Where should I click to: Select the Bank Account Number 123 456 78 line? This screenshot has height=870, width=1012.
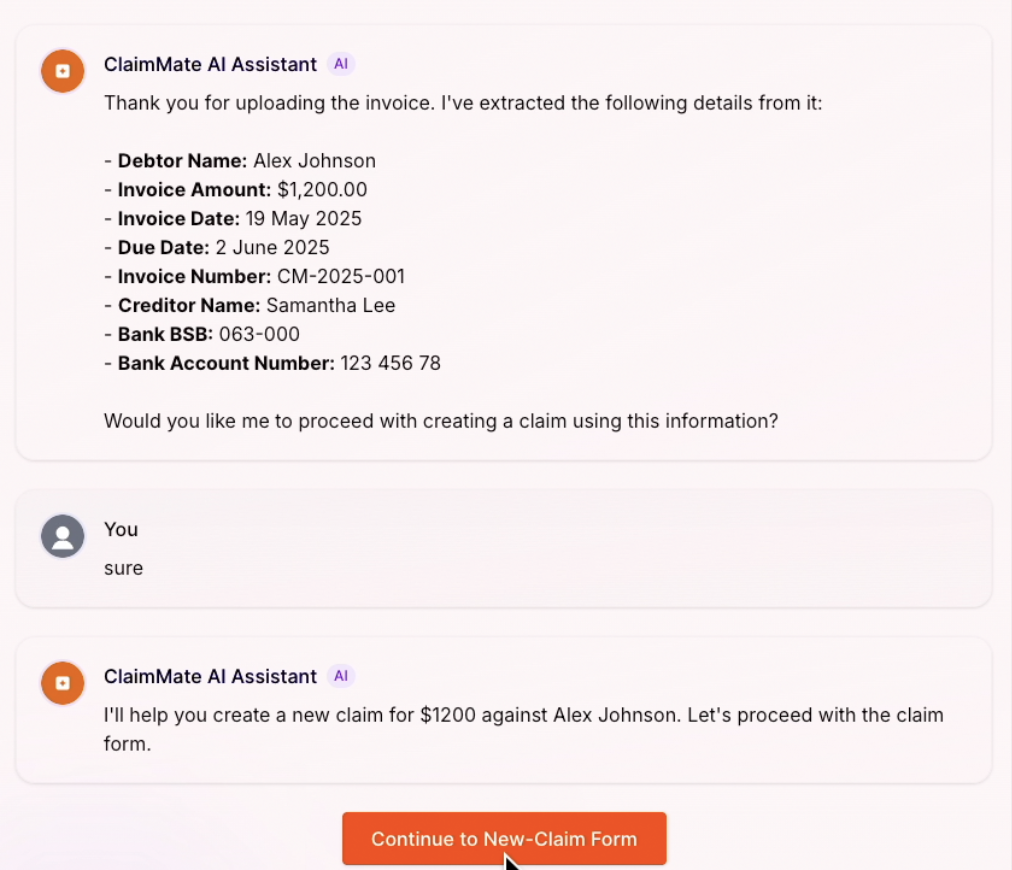point(272,363)
